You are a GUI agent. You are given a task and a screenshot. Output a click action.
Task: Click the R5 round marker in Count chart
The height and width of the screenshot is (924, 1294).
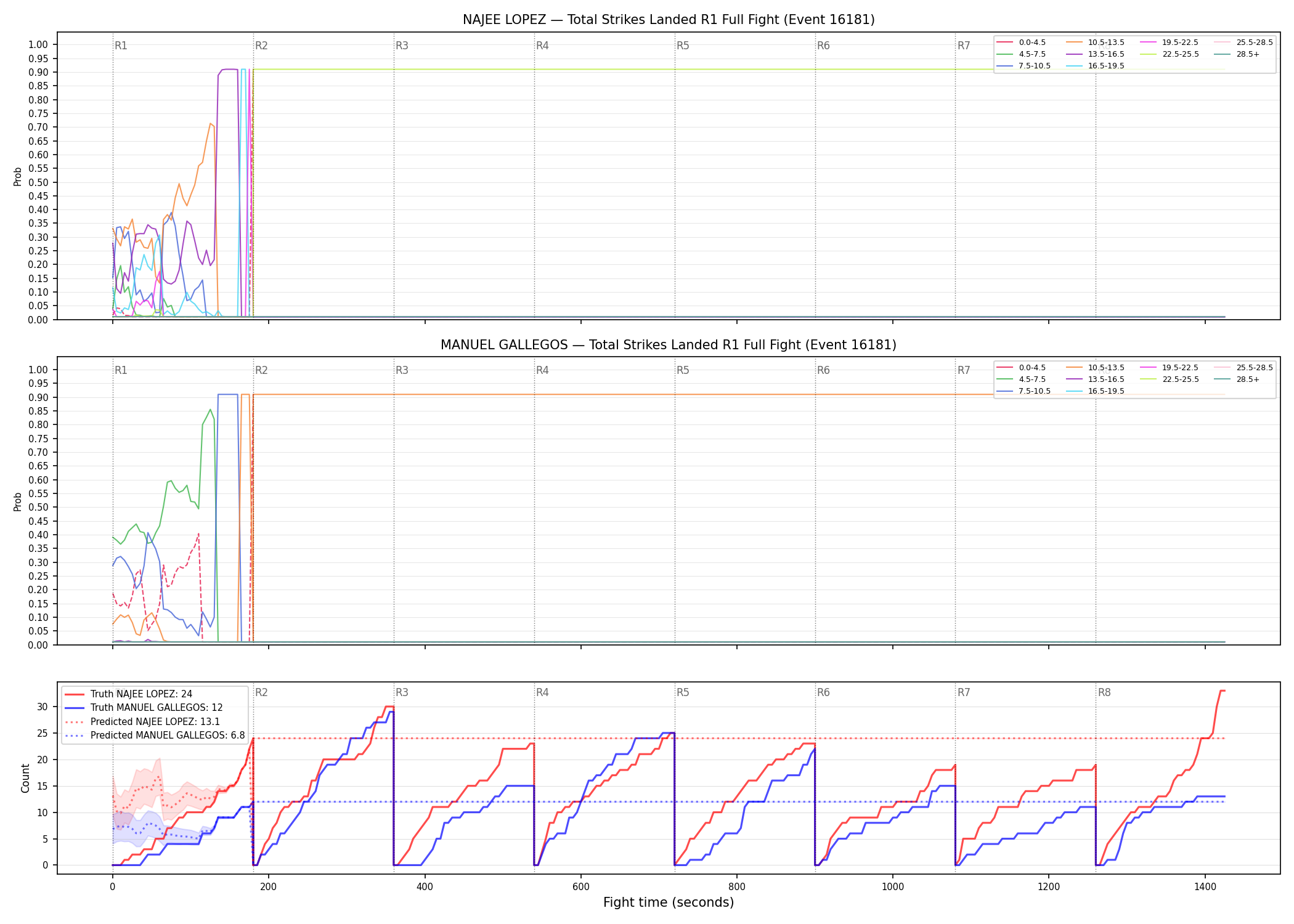click(x=683, y=692)
